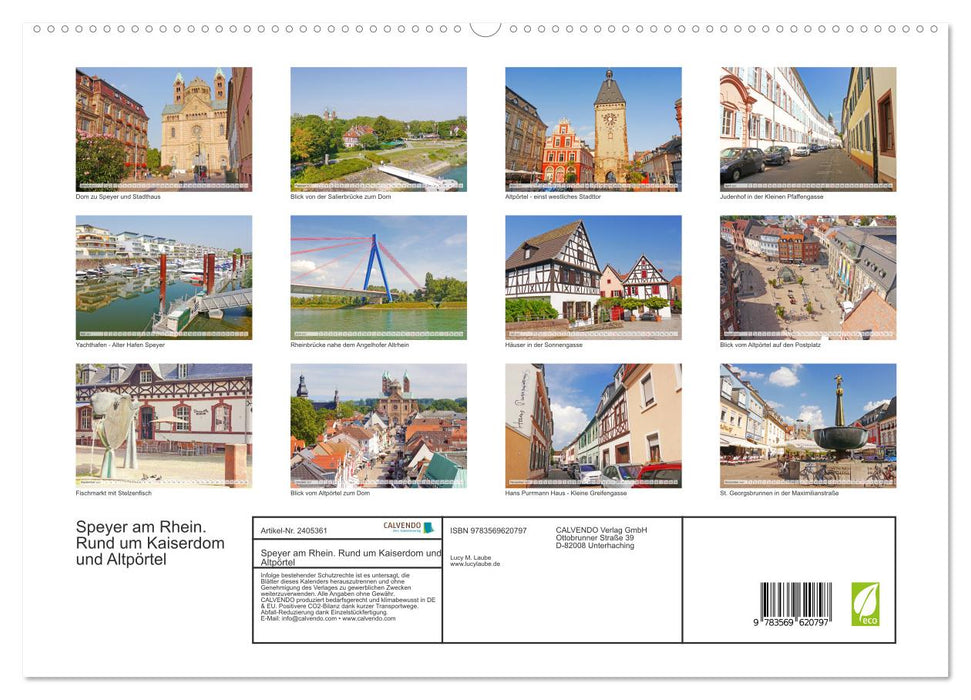Click the author name 'Lucy M. Laube'
The height and width of the screenshot is (700, 971).
(x=471, y=558)
